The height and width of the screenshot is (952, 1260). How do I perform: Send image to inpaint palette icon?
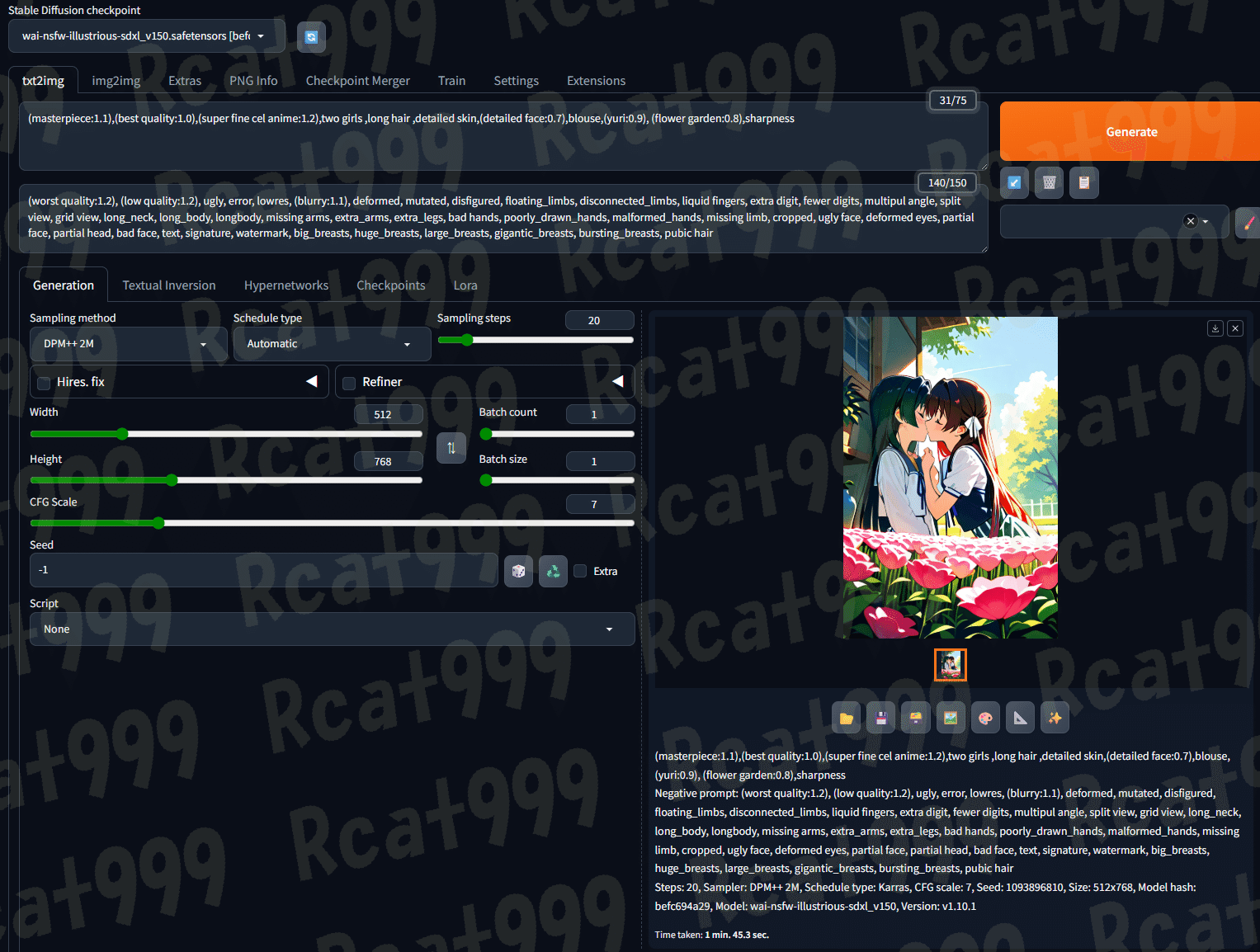(985, 718)
